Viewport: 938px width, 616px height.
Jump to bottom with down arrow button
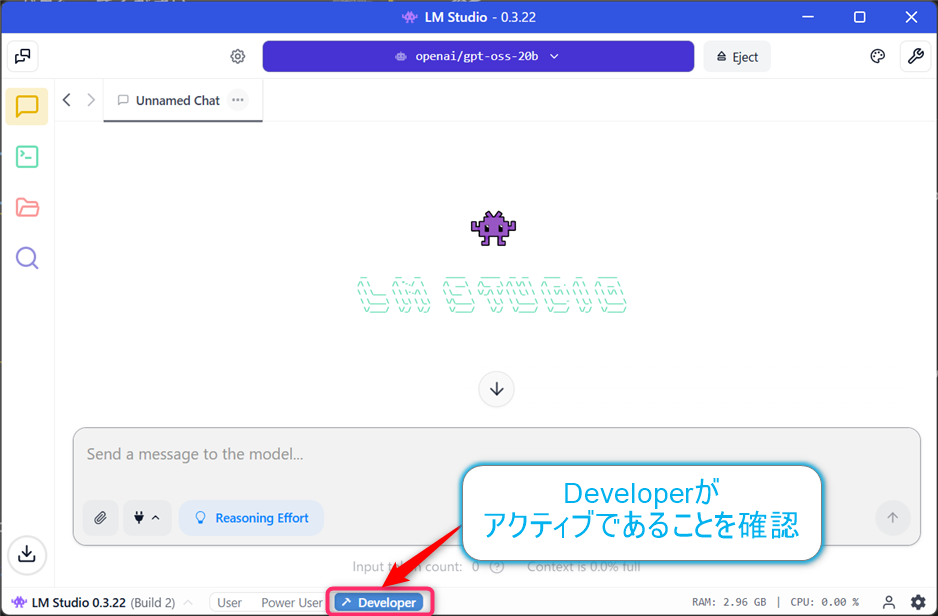pyautogui.click(x=497, y=389)
